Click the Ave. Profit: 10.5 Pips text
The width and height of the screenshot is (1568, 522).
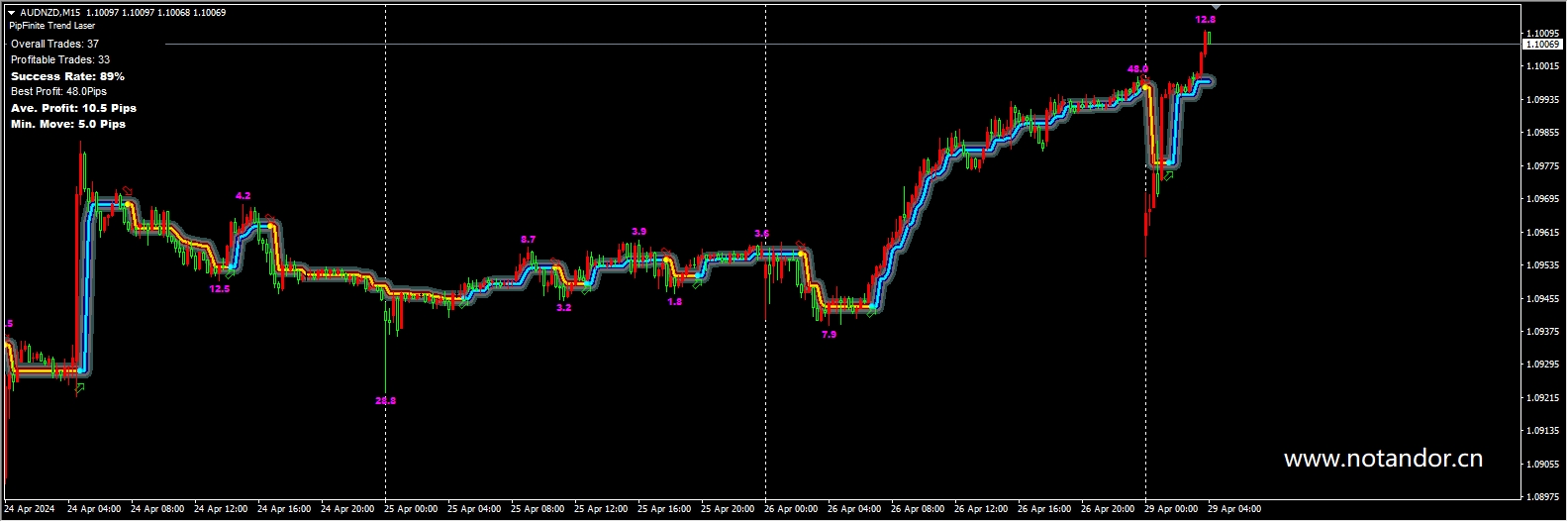click(x=73, y=108)
